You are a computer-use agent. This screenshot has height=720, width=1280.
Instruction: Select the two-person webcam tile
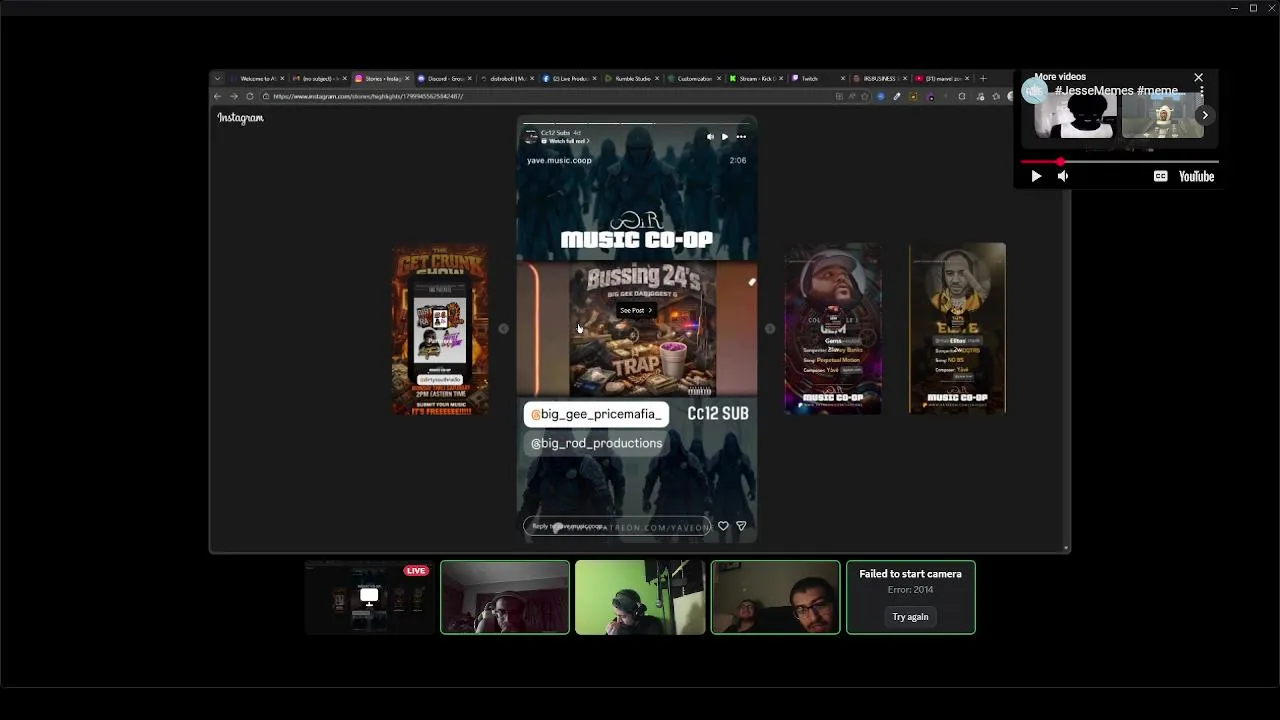775,598
